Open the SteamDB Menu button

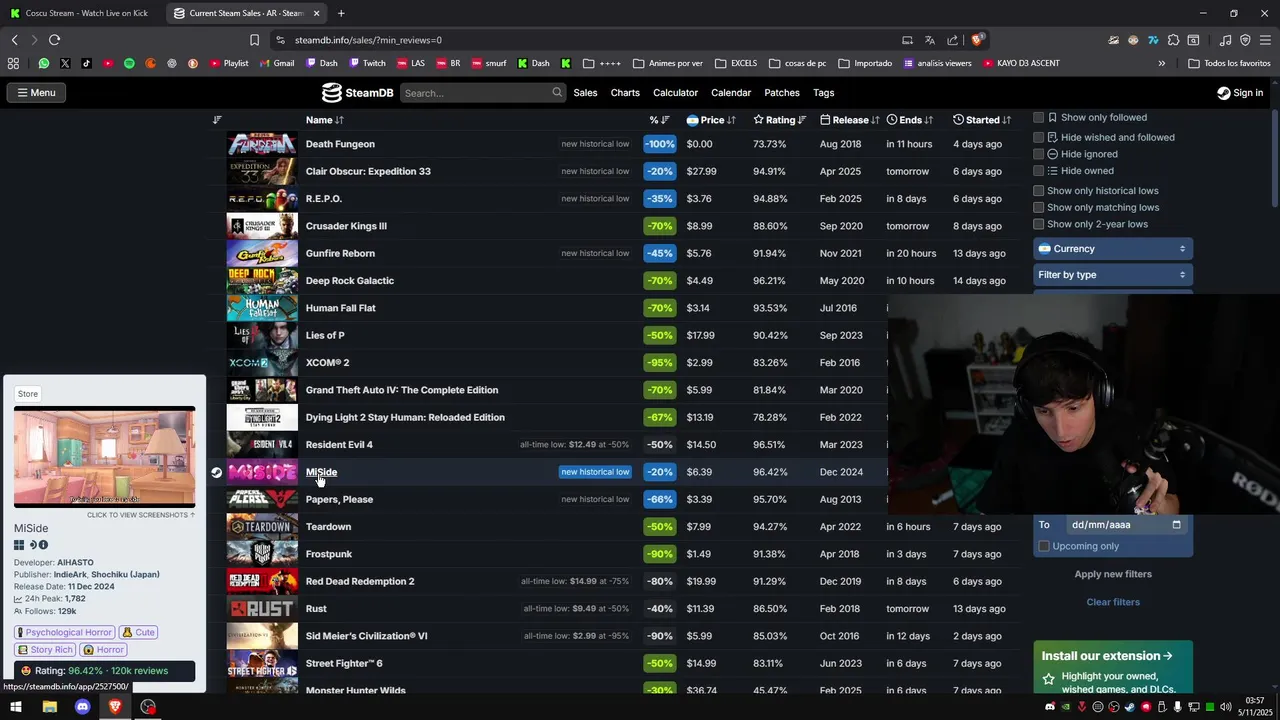(36, 93)
